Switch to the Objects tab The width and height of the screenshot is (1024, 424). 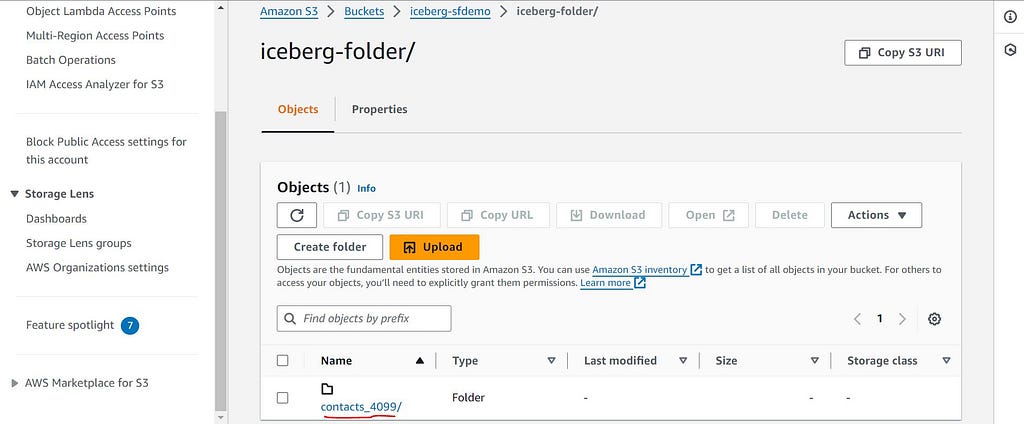pyautogui.click(x=298, y=109)
